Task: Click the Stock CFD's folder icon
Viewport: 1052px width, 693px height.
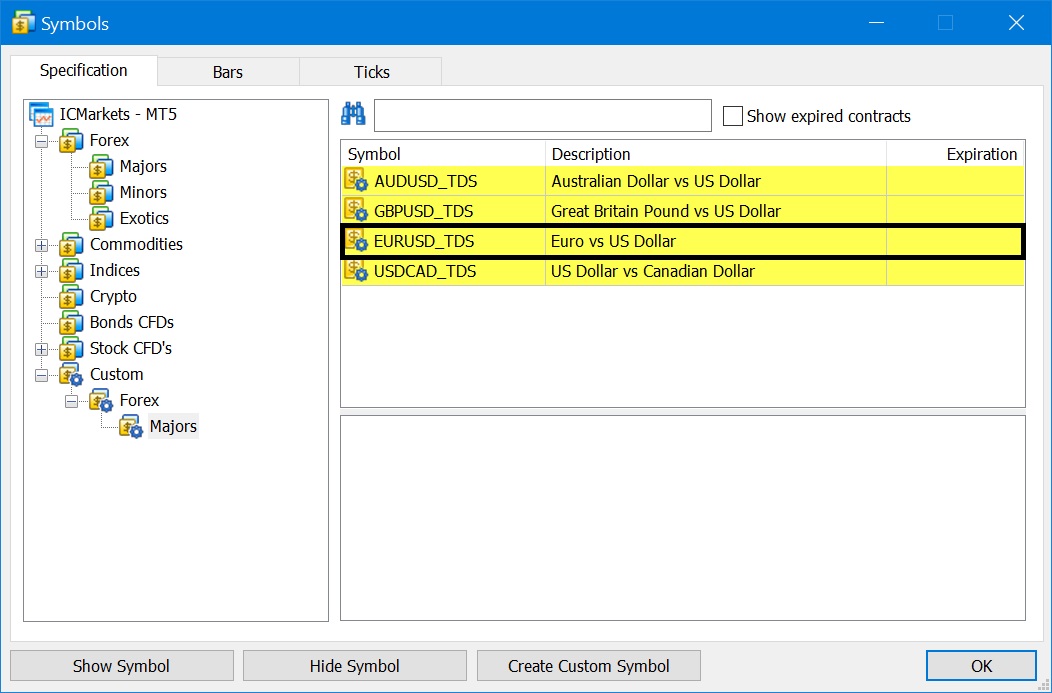Action: (71, 350)
